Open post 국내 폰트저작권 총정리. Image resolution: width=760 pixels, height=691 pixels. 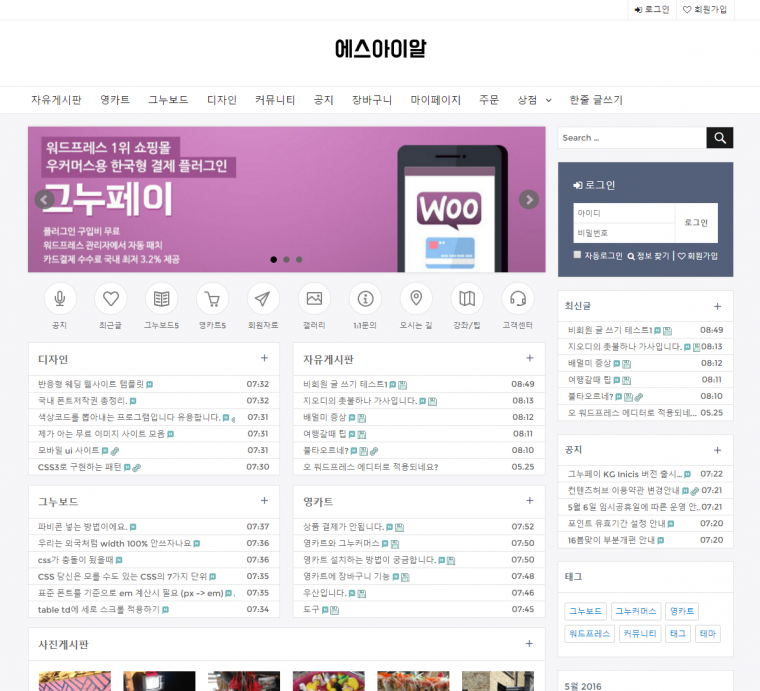[82, 401]
